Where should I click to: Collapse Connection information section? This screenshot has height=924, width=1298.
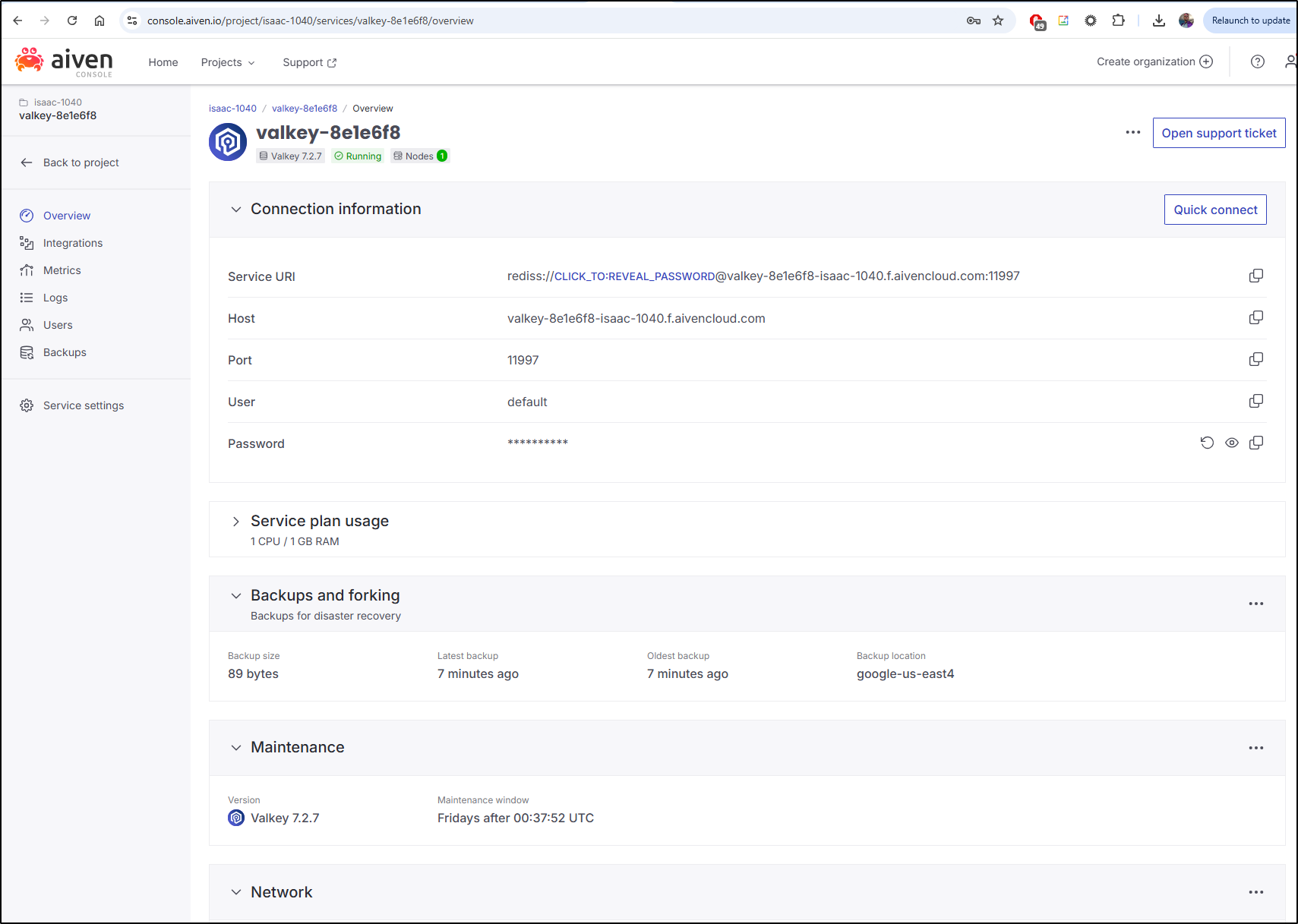pyautogui.click(x=236, y=209)
